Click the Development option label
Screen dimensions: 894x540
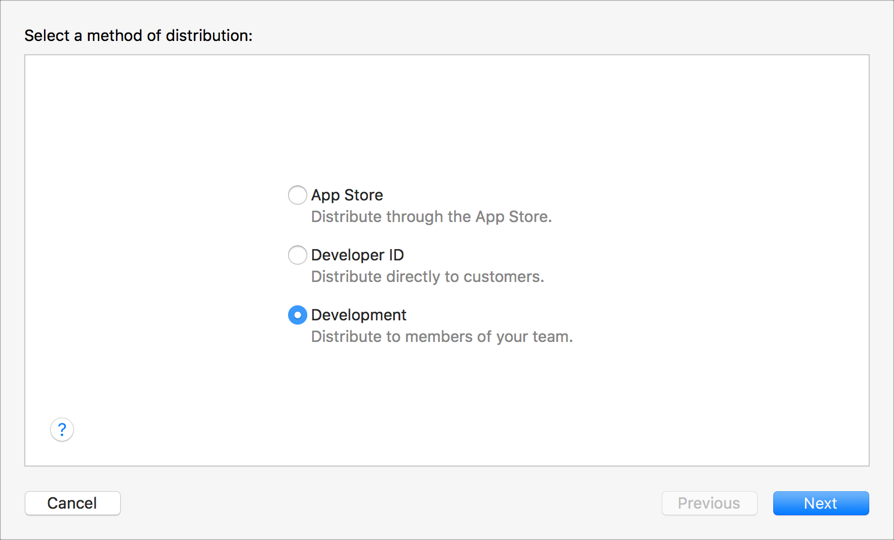click(358, 315)
